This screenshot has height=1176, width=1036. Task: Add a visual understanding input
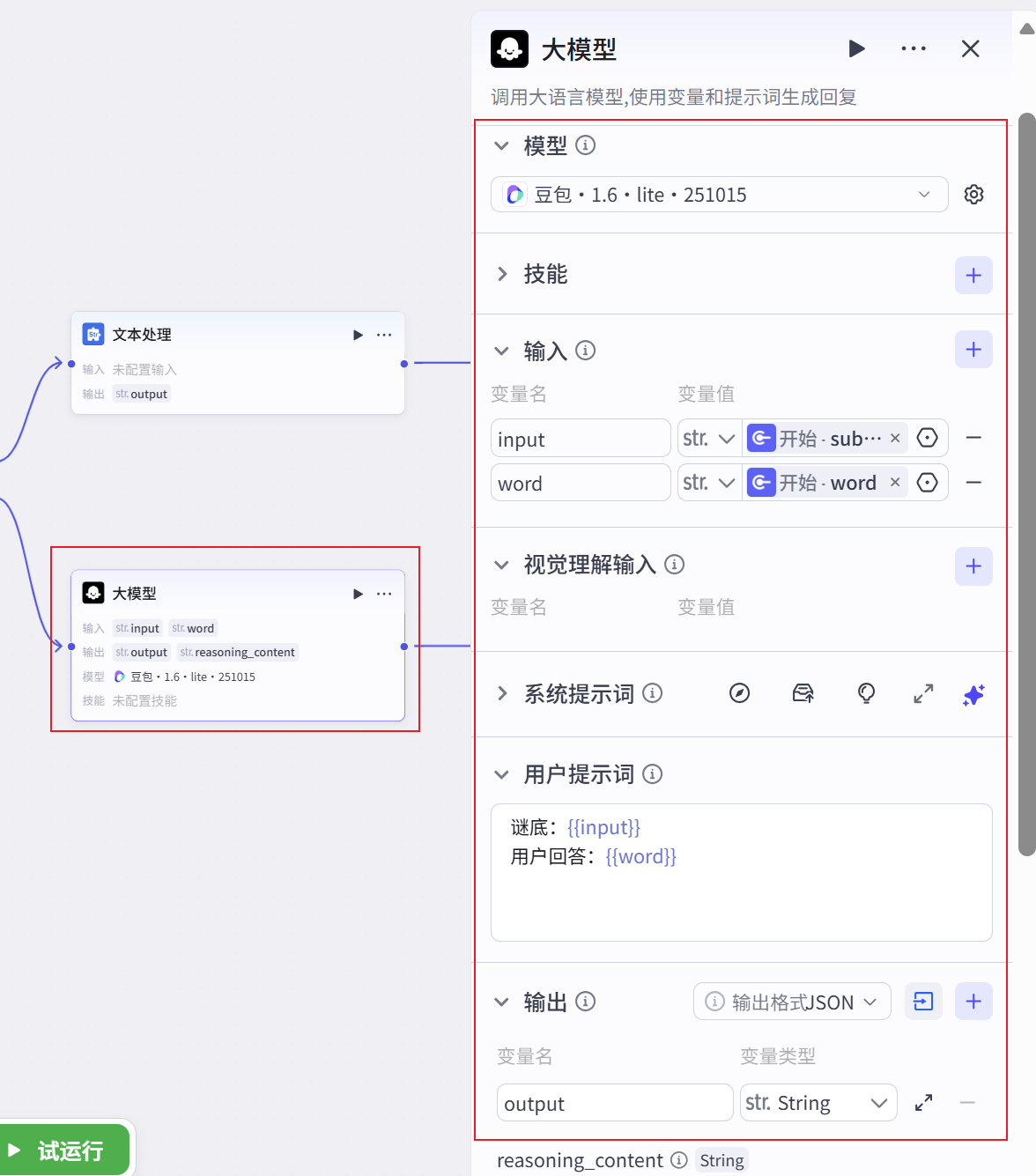pos(973,566)
